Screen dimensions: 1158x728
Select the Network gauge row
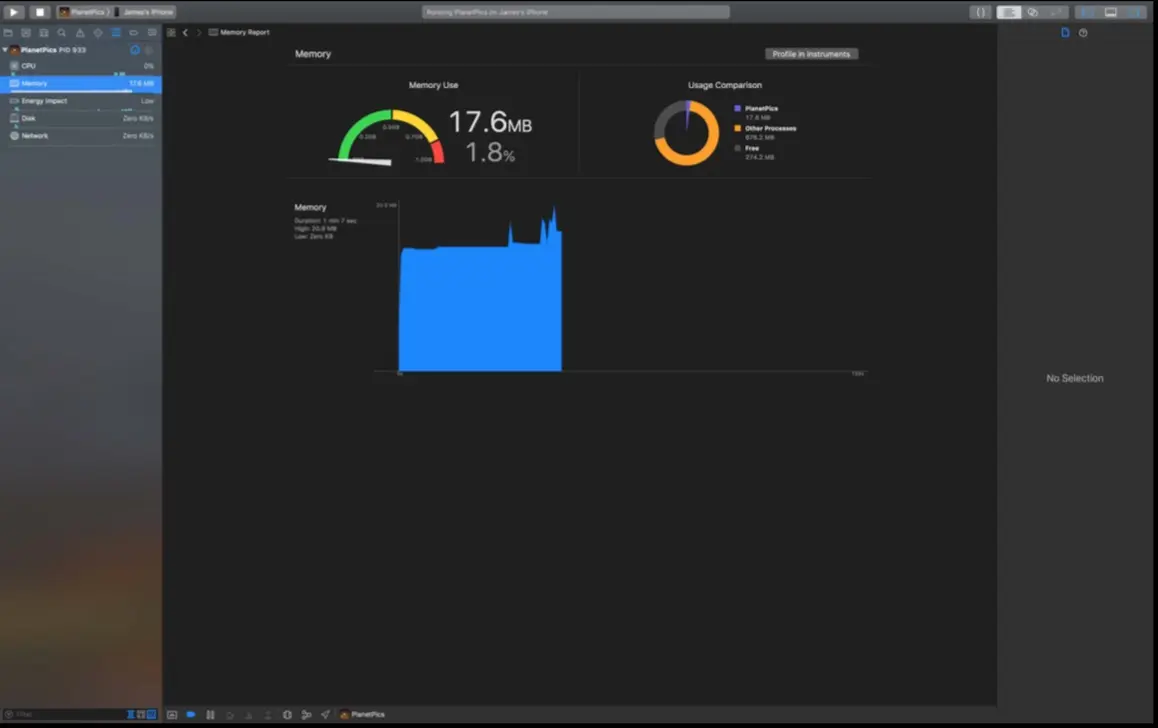click(x=81, y=136)
